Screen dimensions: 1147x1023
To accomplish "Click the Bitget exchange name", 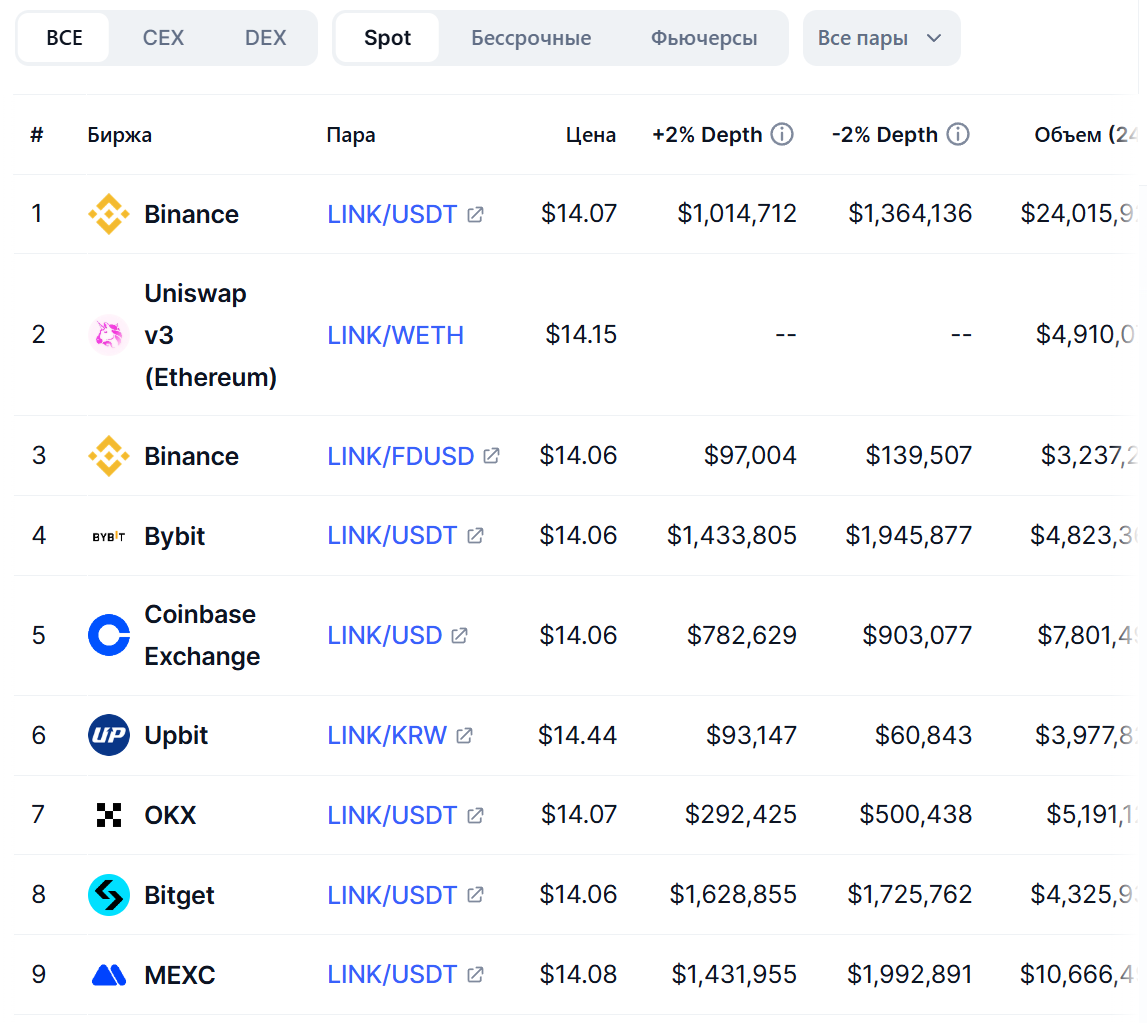I will click(179, 895).
